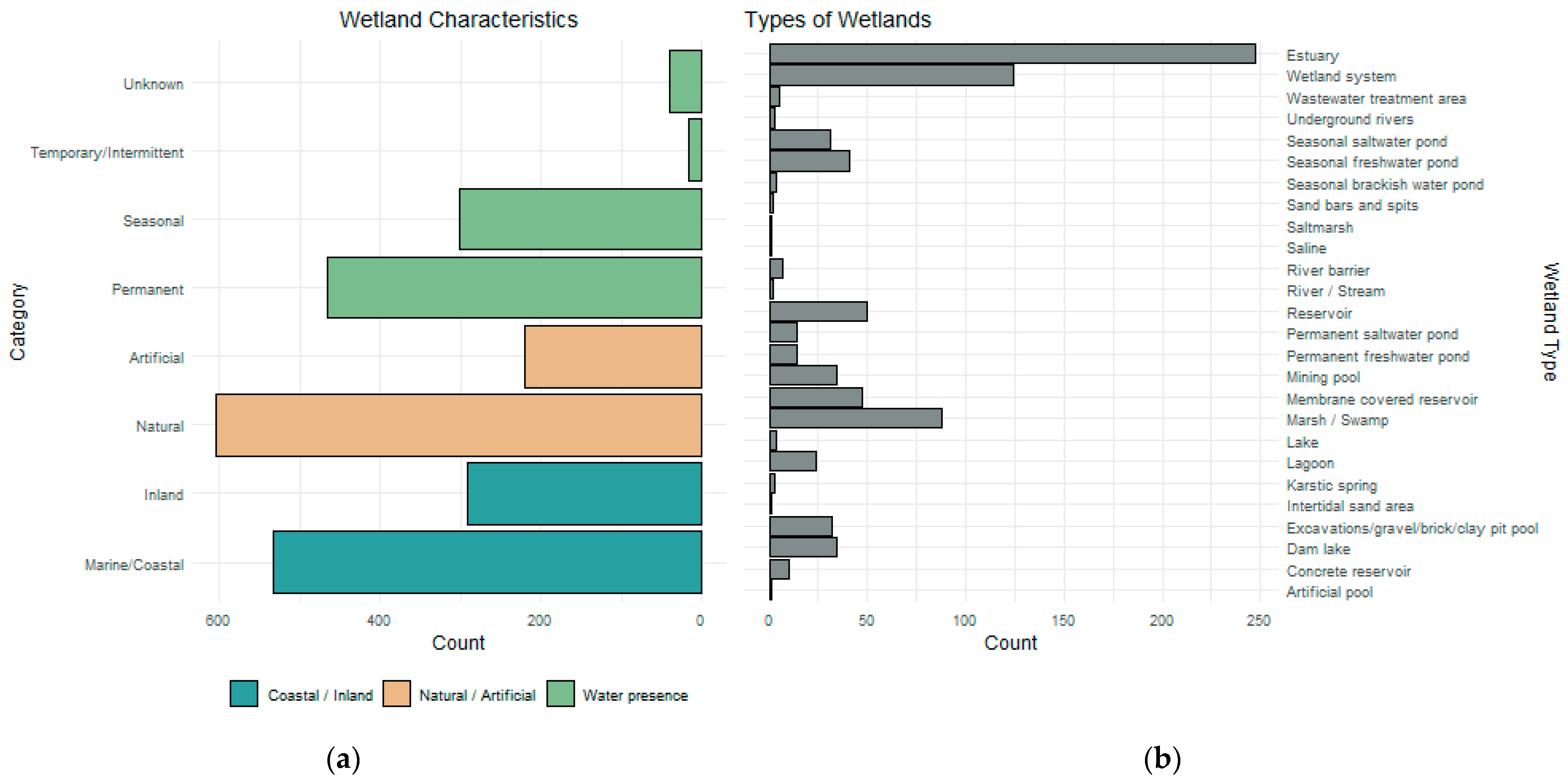
Task: Click the Marine/Coastal teal bar
Action: tap(487, 562)
